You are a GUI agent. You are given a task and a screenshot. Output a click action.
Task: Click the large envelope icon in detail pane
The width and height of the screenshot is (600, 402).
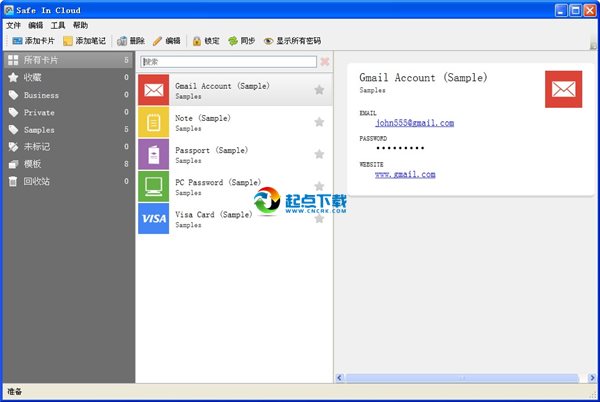point(564,89)
